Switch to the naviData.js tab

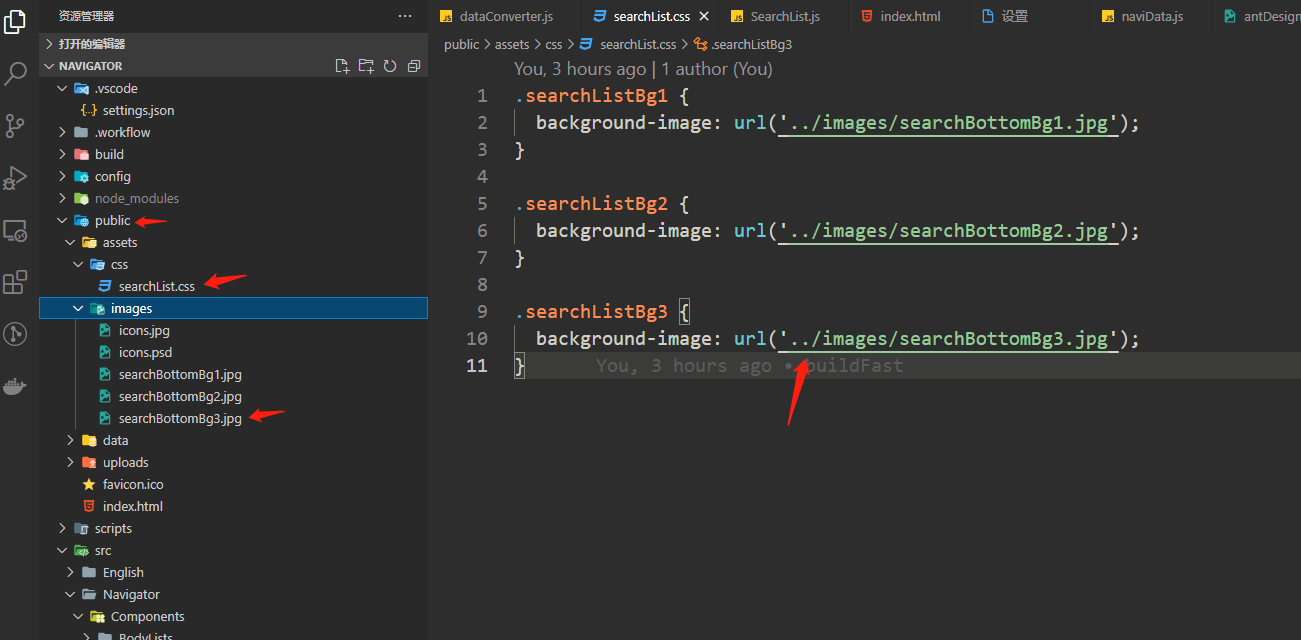tap(1152, 17)
